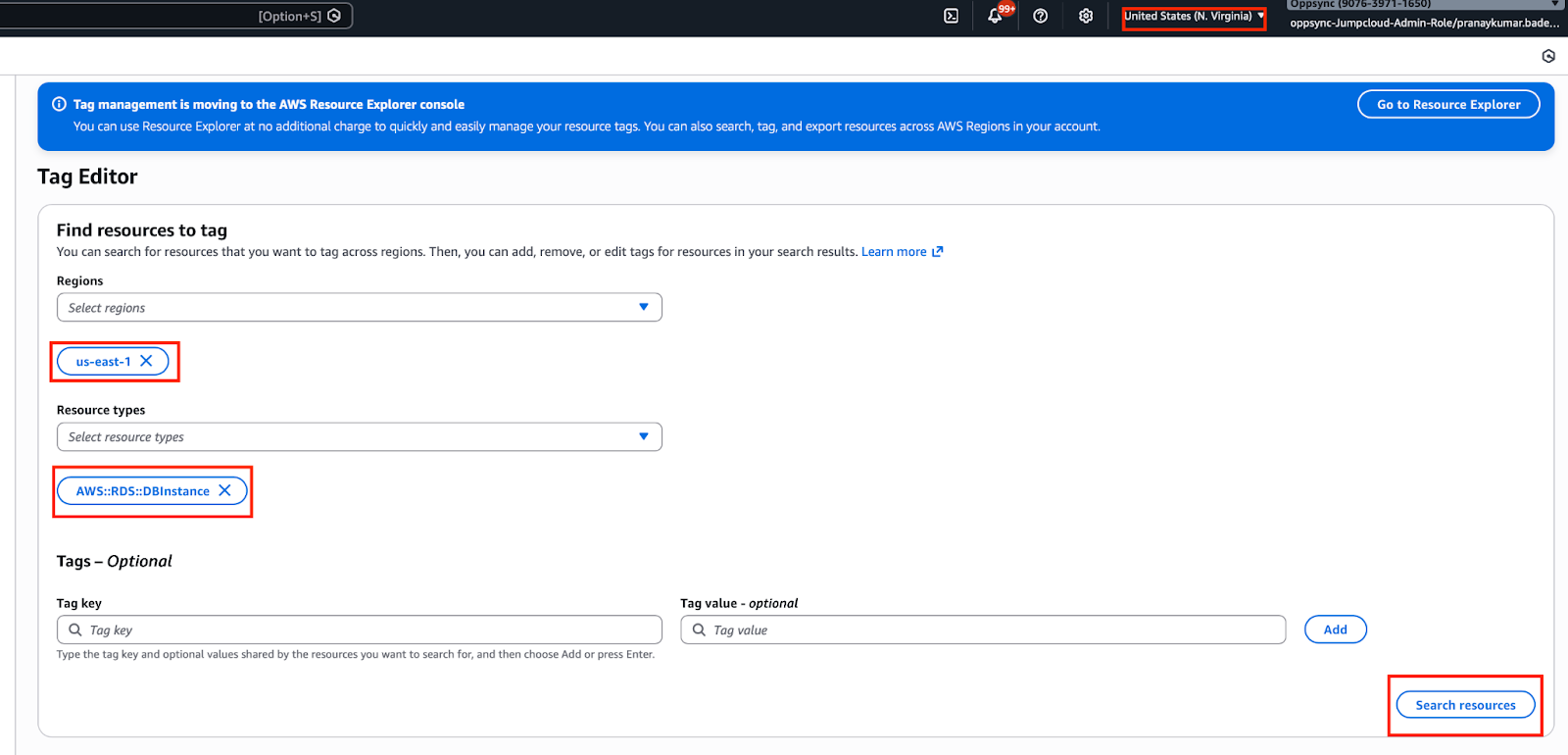Open the help question mark menu
The image size is (1568, 755).
pos(1041,16)
